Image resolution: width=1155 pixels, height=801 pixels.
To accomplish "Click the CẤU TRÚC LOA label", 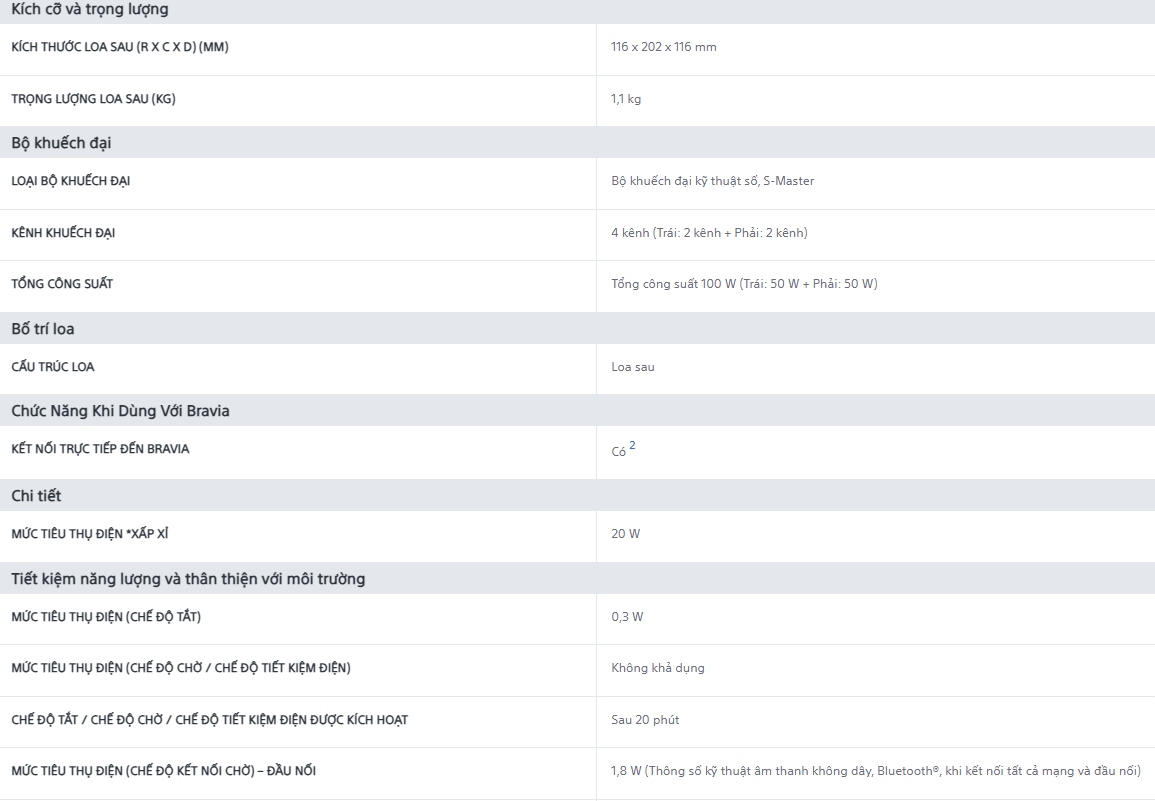I will click(x=53, y=367).
